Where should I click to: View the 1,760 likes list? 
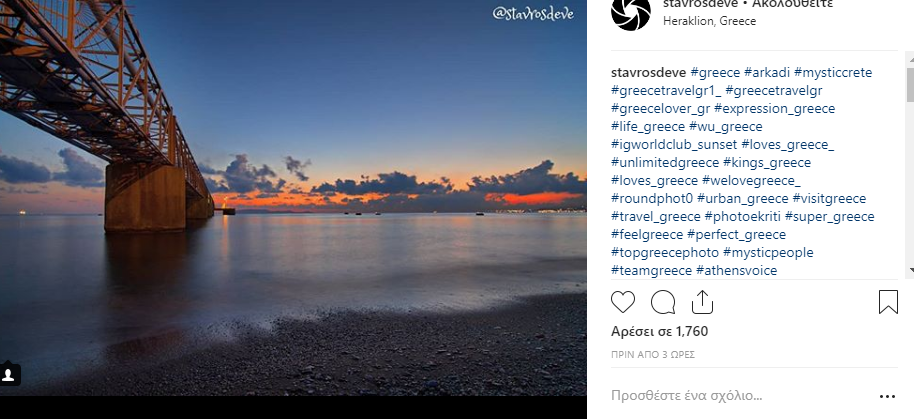coord(659,332)
